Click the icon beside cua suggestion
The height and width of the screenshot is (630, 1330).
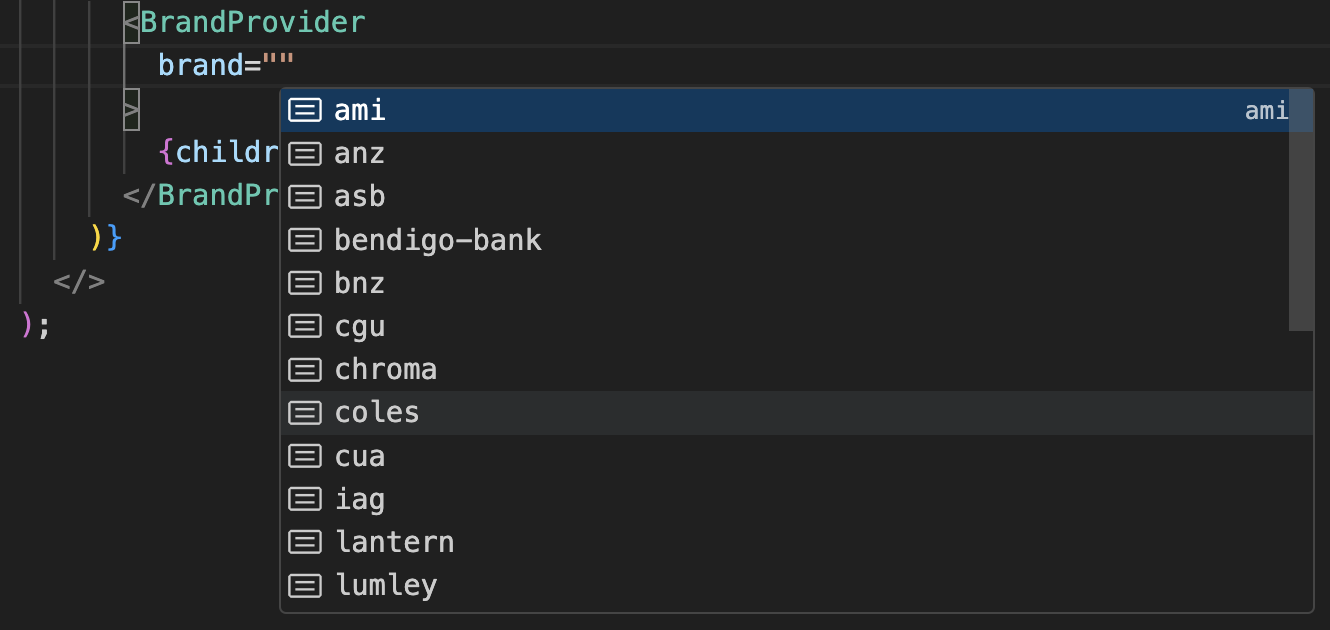click(x=304, y=457)
